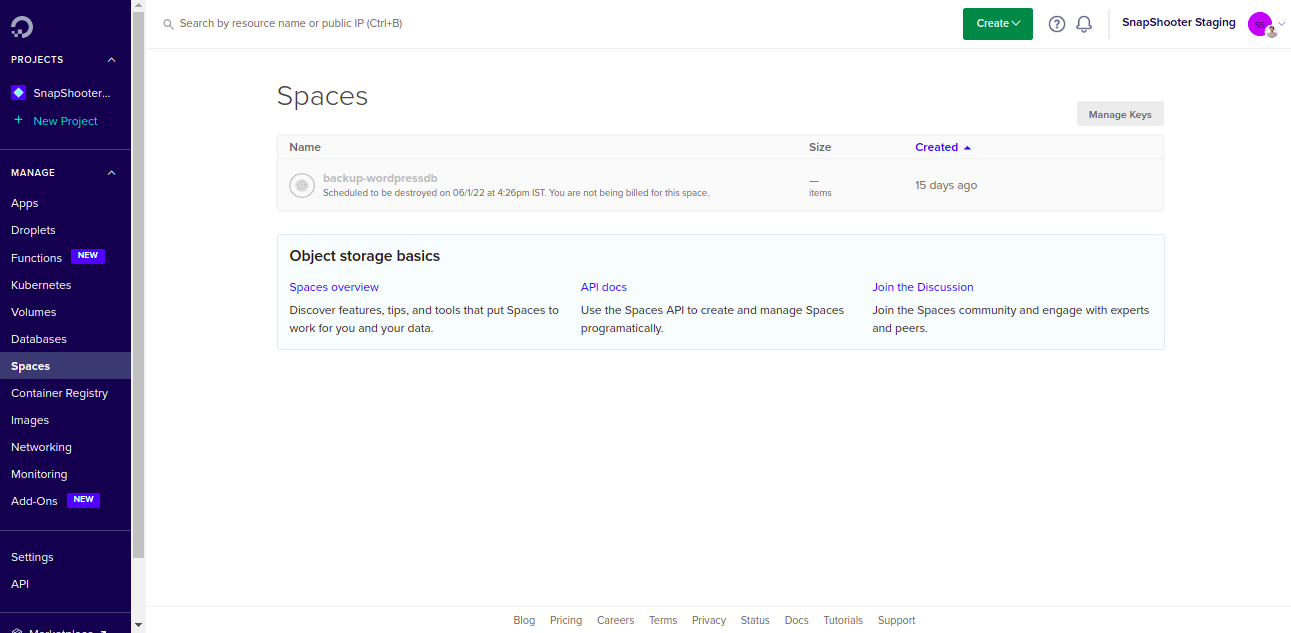Collapse the Projects section
This screenshot has width=1291, height=633.
[112, 60]
